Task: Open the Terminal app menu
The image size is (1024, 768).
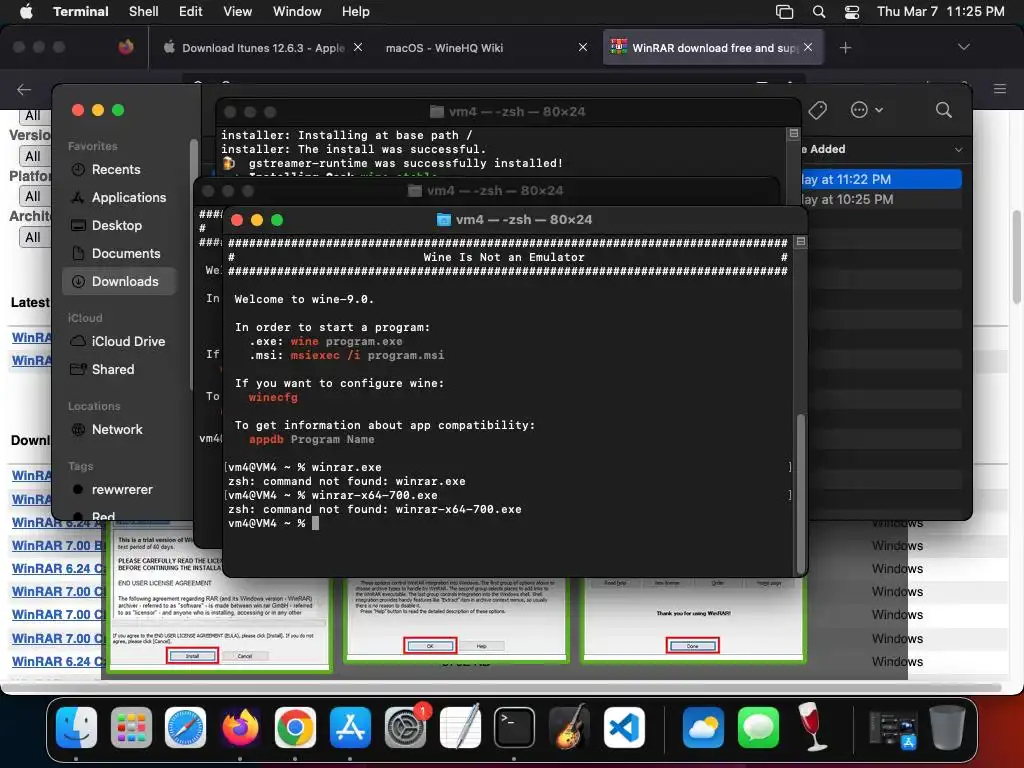Action: pos(80,11)
